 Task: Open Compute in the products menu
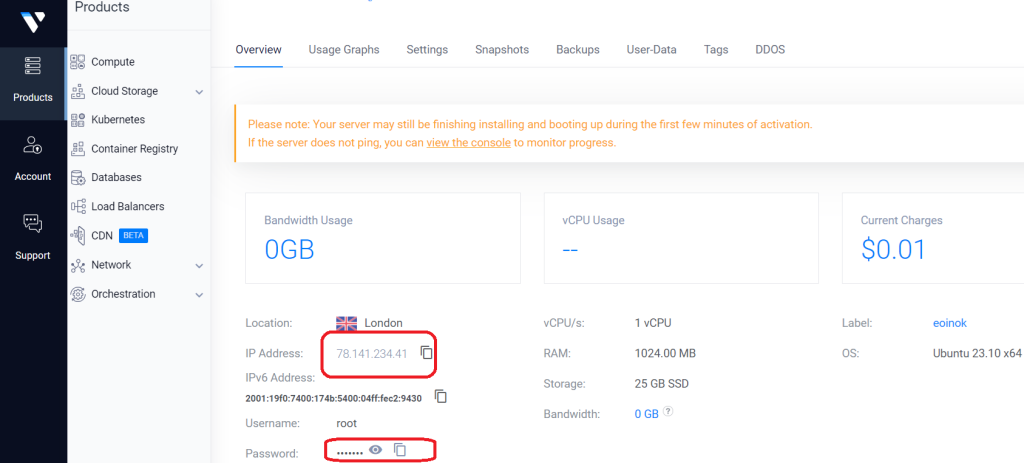(x=113, y=62)
